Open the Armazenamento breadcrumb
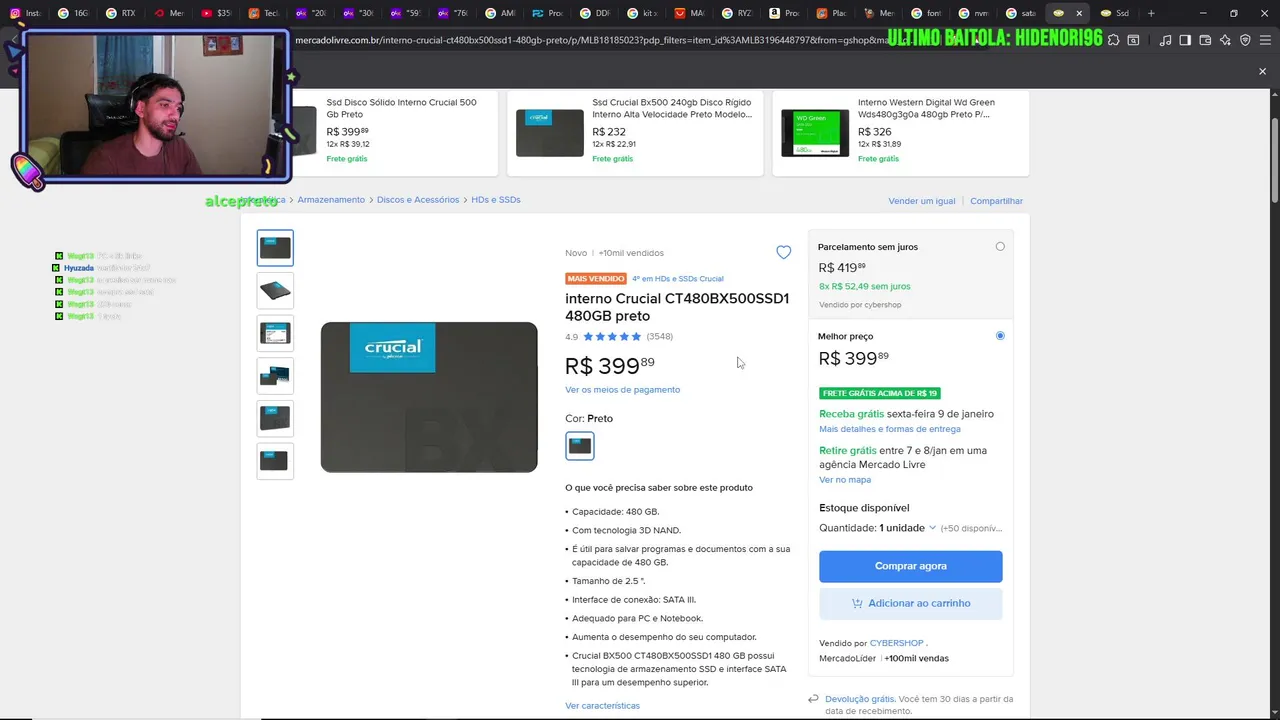This screenshot has height=720, width=1280. 331,200
